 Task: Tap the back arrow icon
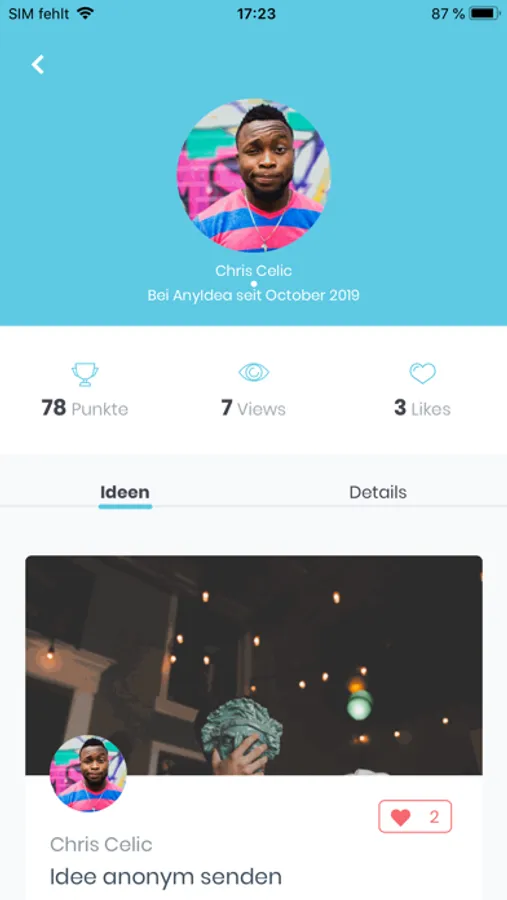pos(38,65)
